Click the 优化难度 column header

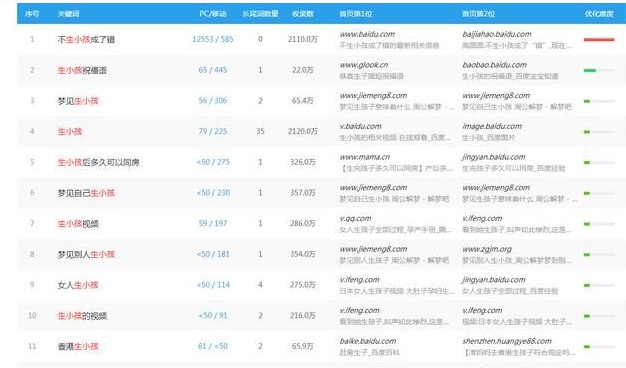click(x=599, y=14)
